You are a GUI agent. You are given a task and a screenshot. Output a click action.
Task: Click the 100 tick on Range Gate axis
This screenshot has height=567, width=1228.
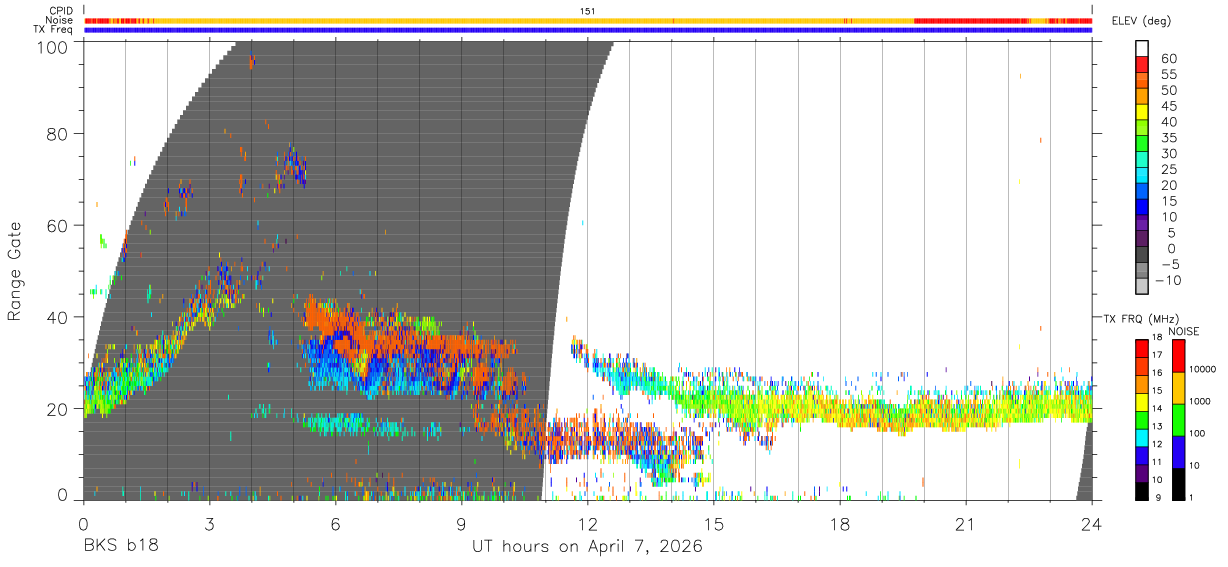[51, 46]
